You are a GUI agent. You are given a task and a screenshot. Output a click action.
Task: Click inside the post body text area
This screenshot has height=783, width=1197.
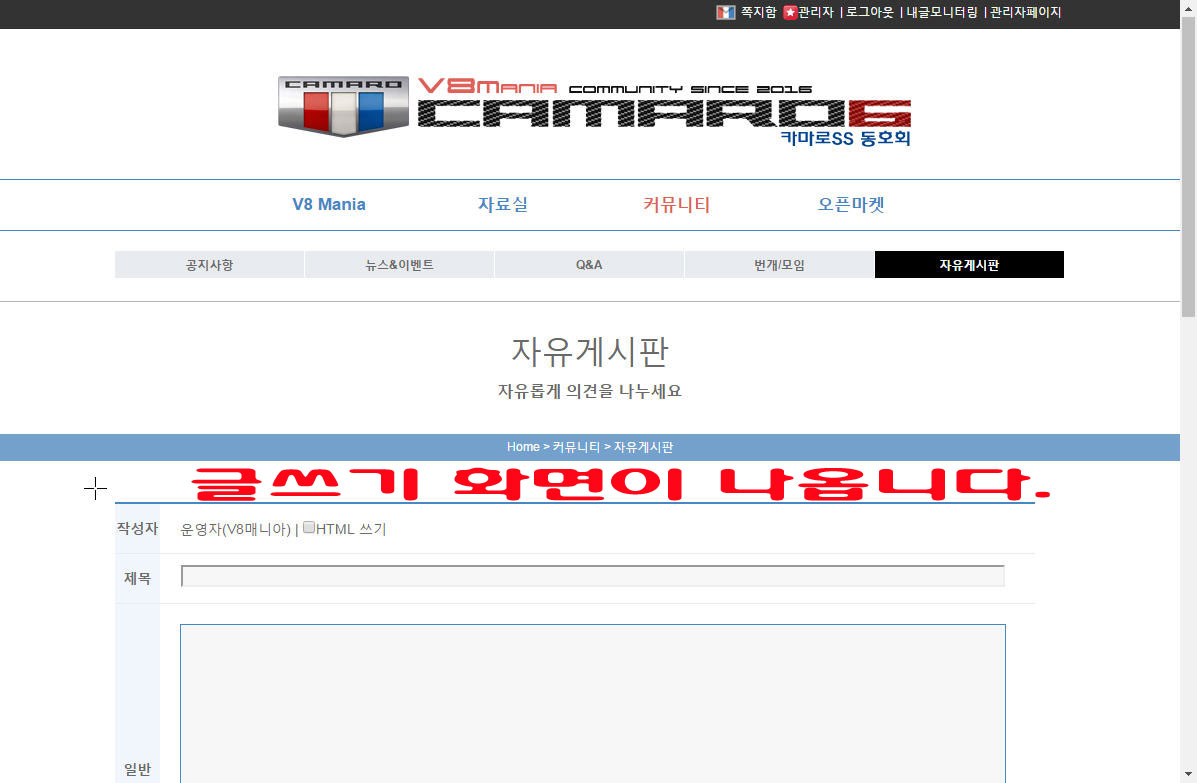[592, 704]
